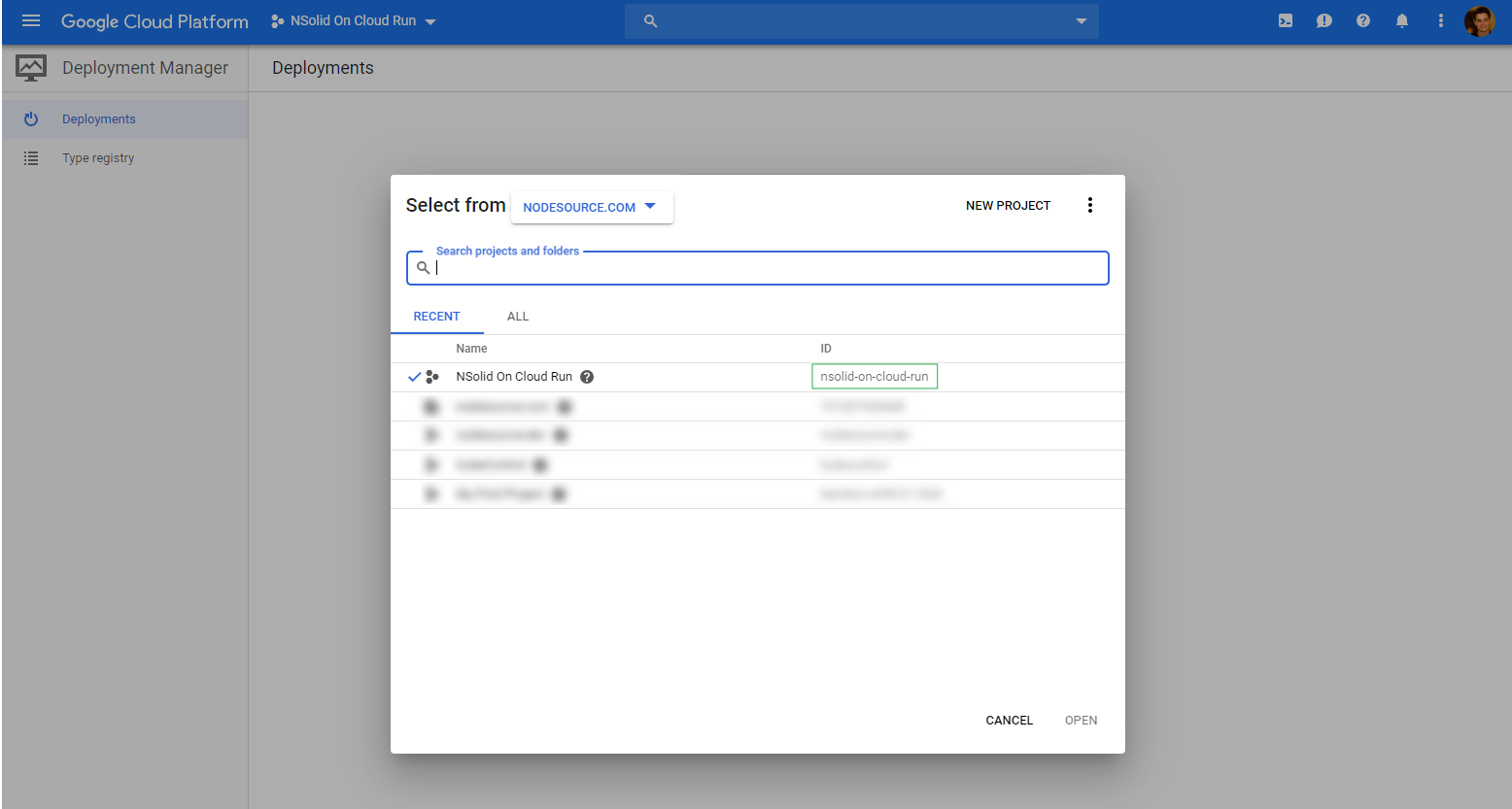This screenshot has width=1512, height=809.
Task: Activate Cloud Shell icon
Action: (1286, 20)
